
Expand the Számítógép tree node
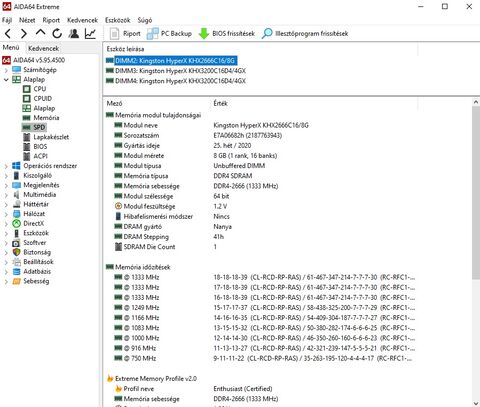click(6, 70)
